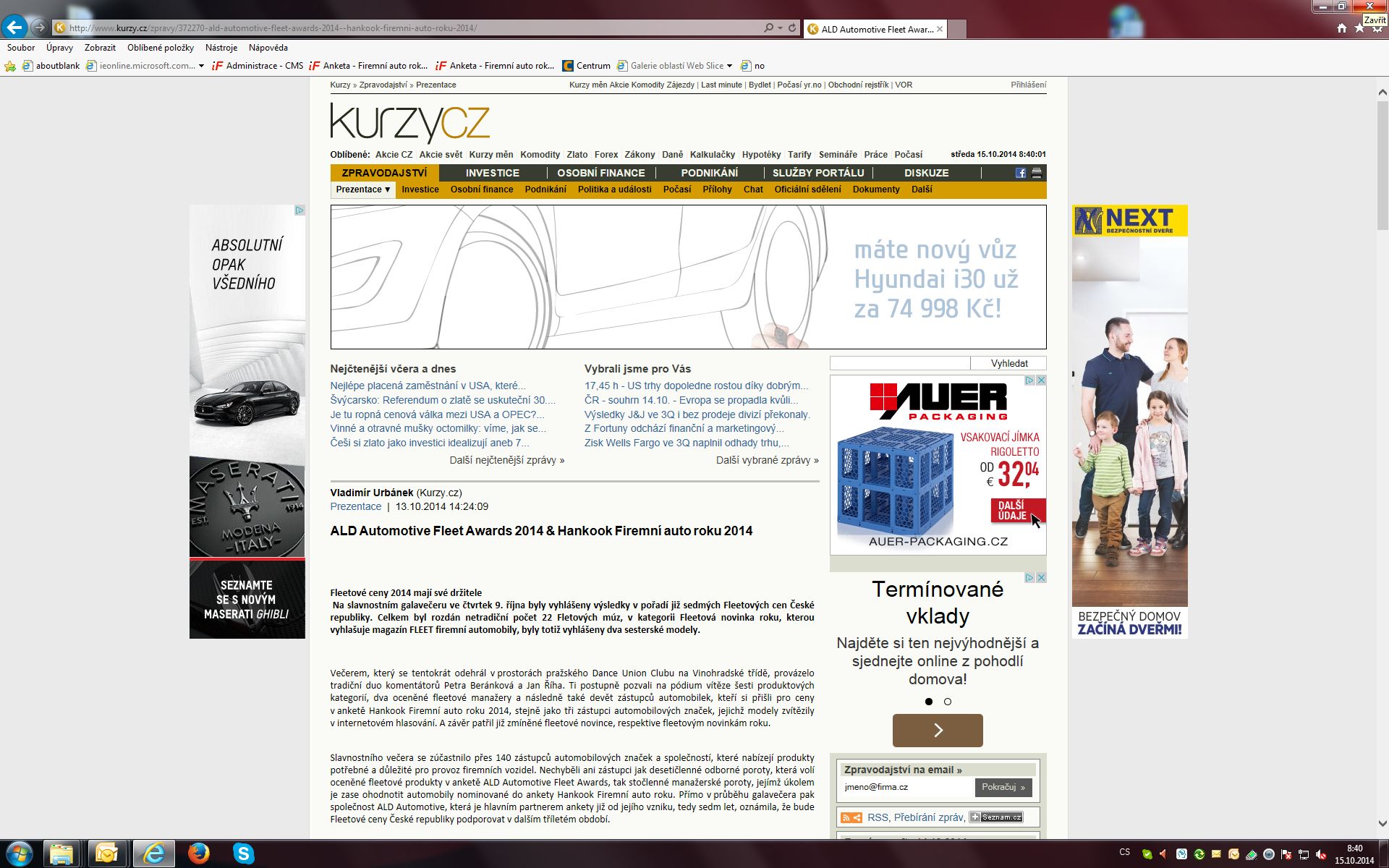
Task: Click the page refresh icon in address bar
Action: click(792, 28)
